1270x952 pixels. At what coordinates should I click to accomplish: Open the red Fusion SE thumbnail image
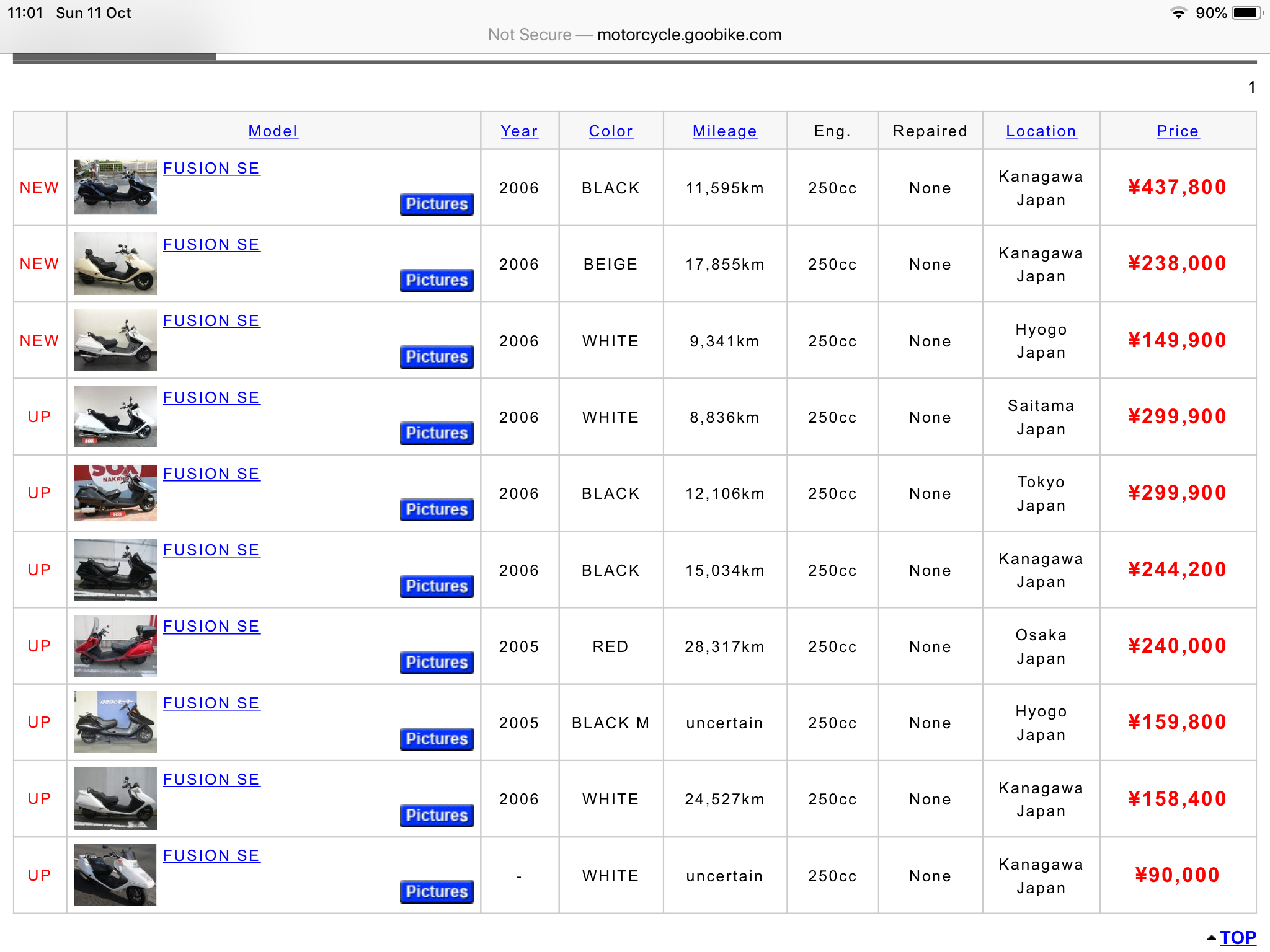(x=115, y=646)
